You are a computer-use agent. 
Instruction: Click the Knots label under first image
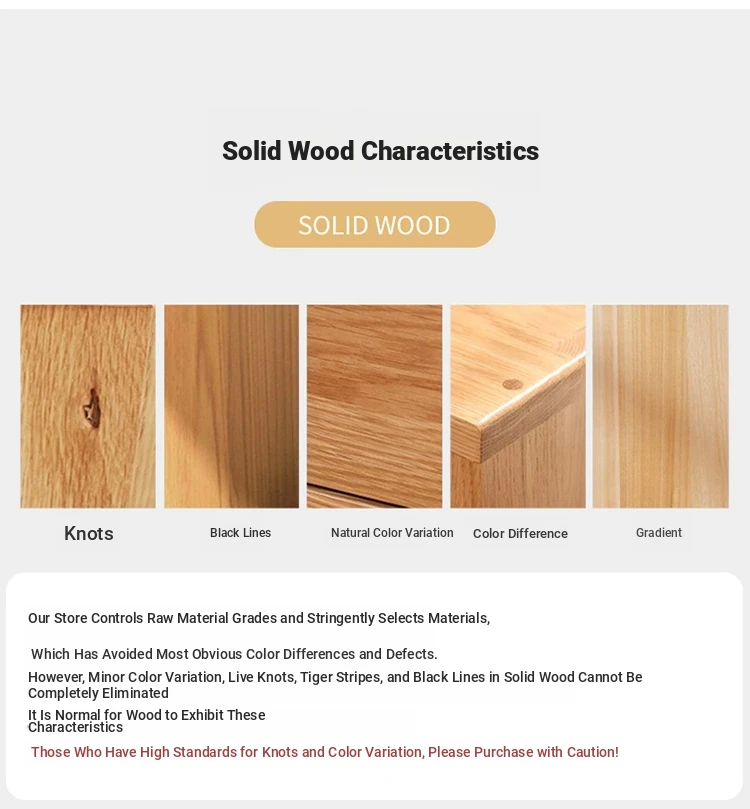(89, 533)
